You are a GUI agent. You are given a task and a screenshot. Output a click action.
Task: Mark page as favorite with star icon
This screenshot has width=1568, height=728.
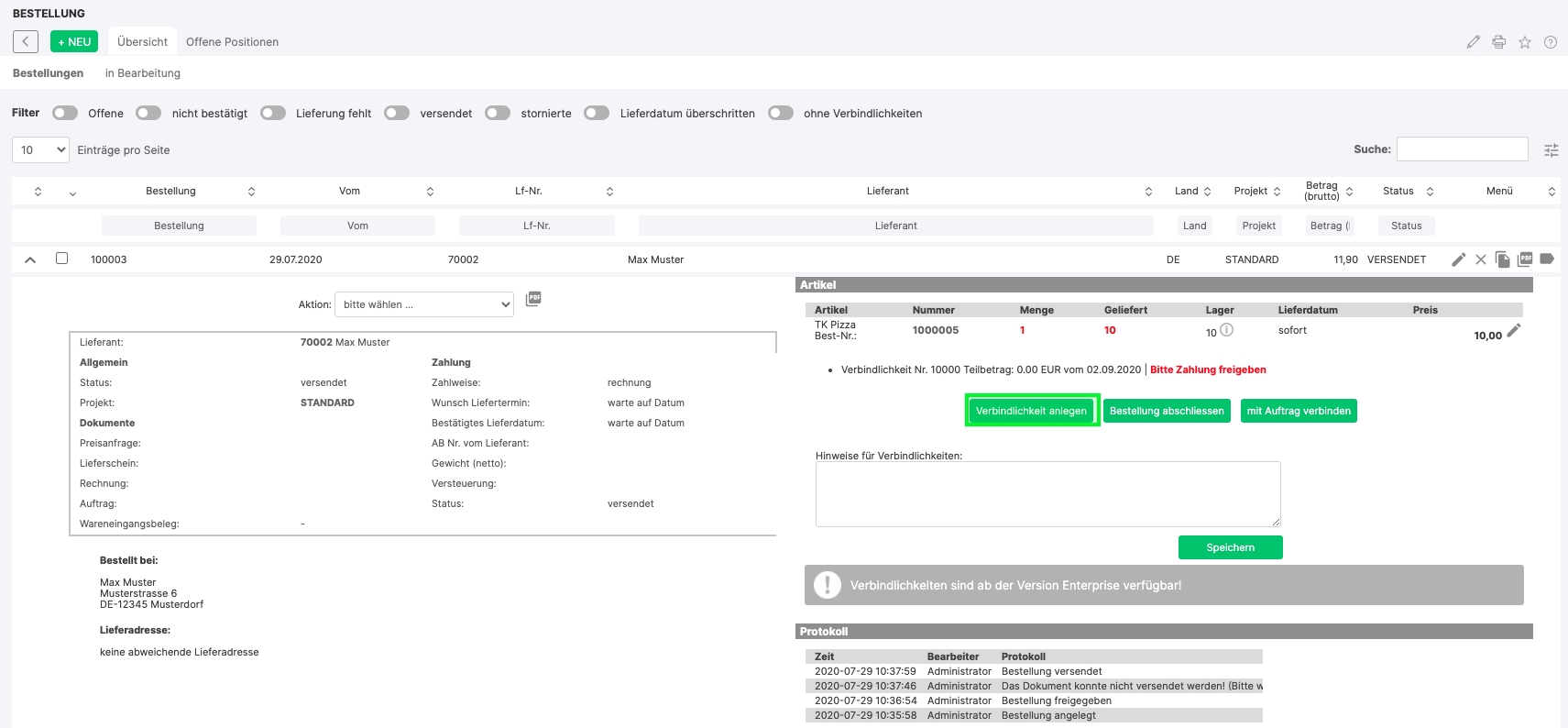1525,42
